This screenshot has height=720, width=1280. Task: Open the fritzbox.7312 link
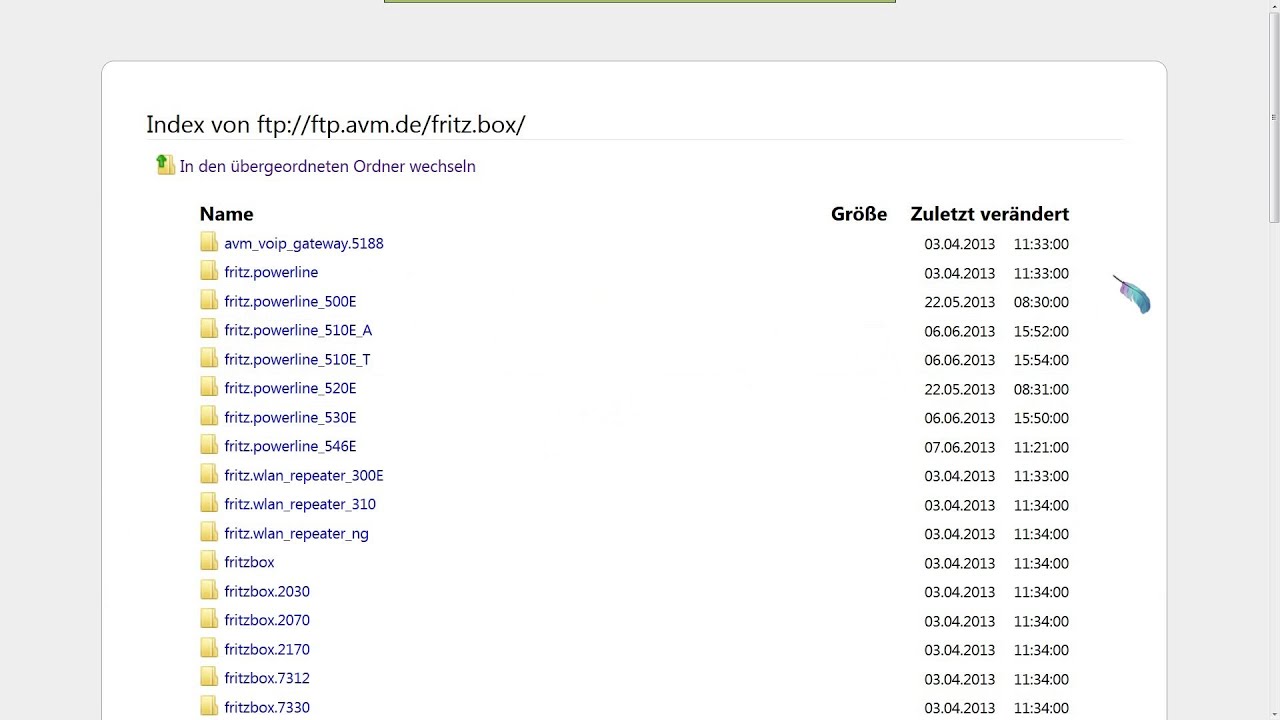pyautogui.click(x=267, y=678)
